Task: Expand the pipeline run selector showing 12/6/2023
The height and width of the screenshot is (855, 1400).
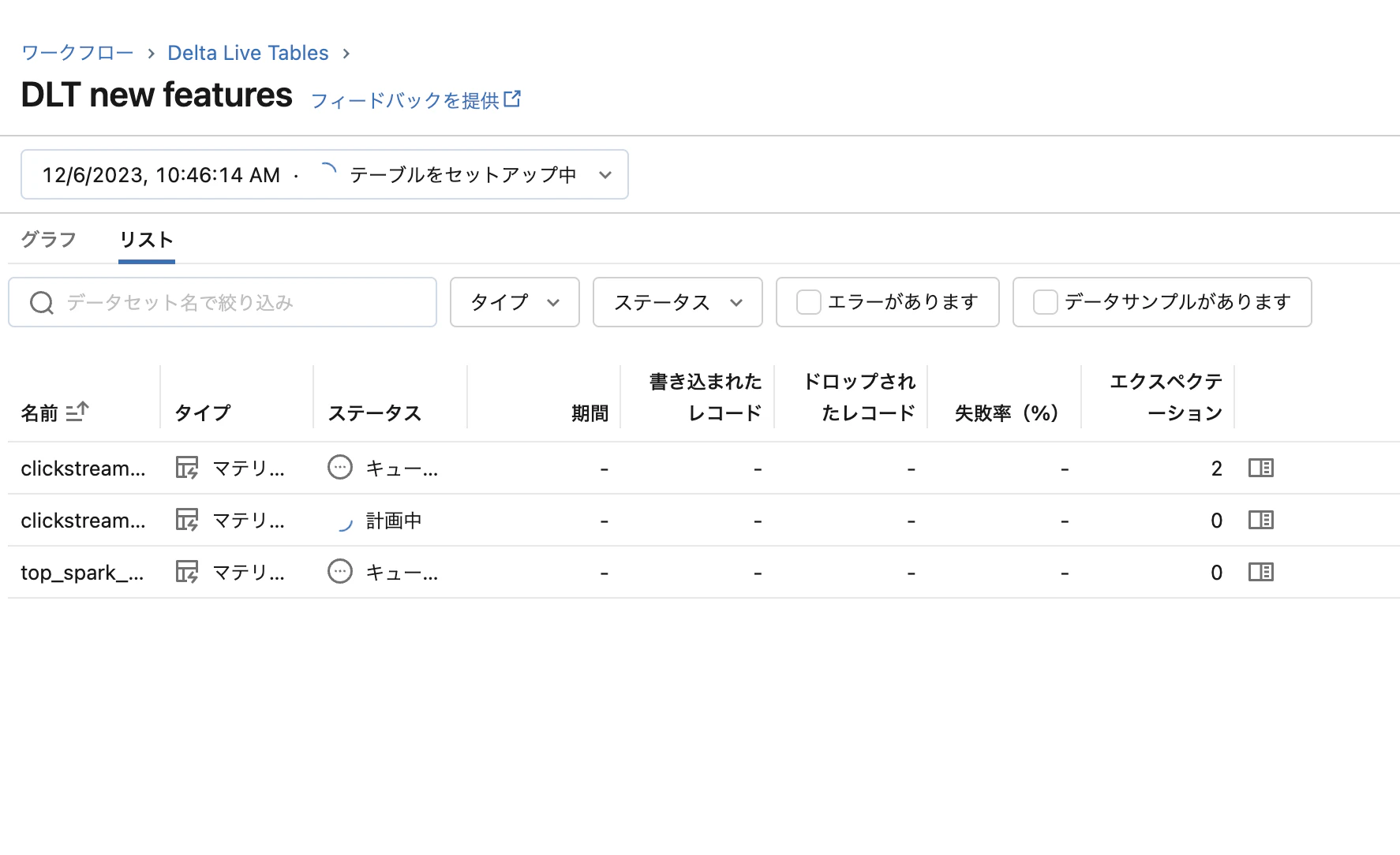Action: pos(605,174)
